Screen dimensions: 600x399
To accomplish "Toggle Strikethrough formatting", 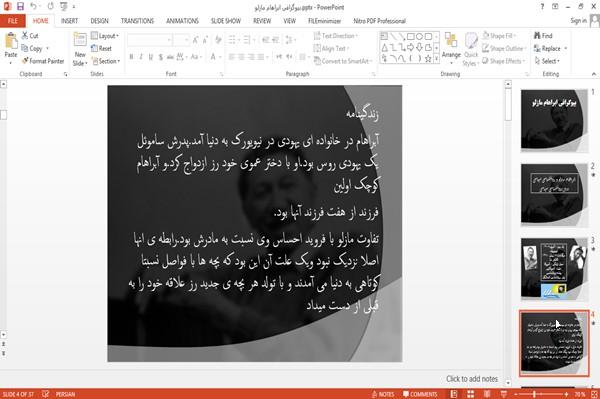I will [170, 57].
